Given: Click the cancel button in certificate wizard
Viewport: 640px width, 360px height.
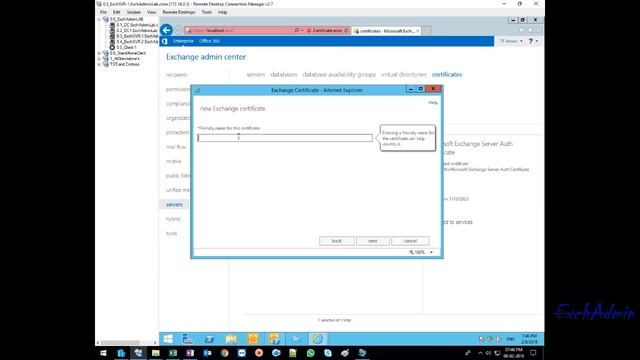Looking at the screenshot, I should (410, 241).
